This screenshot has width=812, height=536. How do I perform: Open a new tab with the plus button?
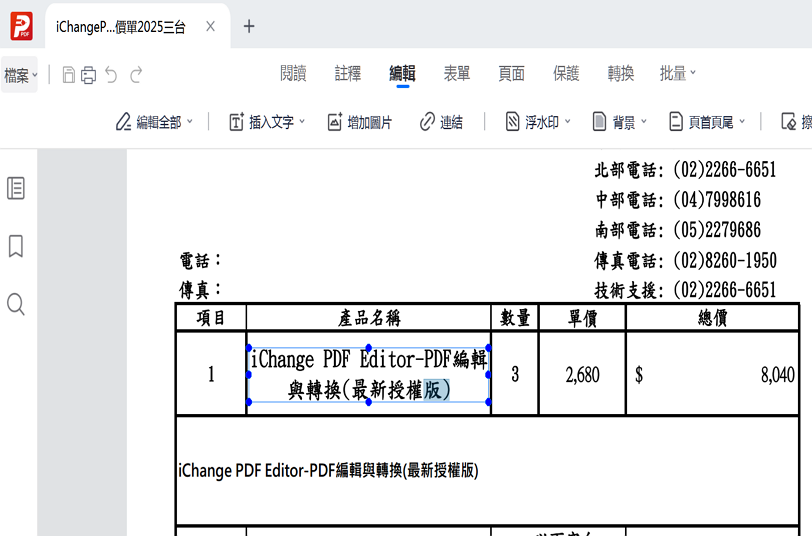[249, 26]
